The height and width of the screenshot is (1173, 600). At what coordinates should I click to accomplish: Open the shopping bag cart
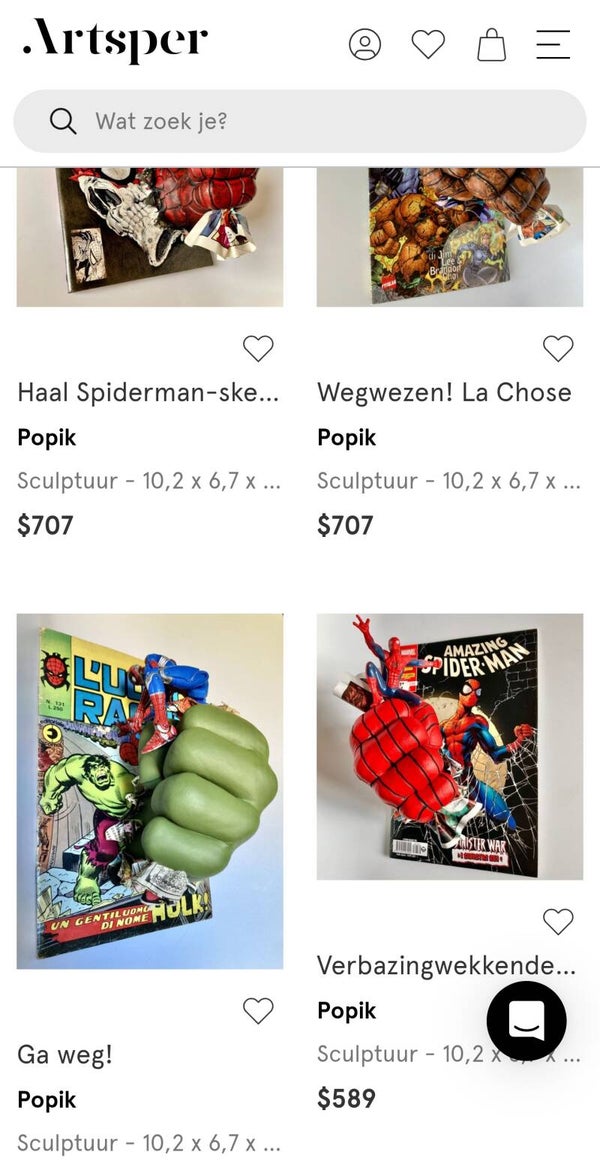click(492, 44)
